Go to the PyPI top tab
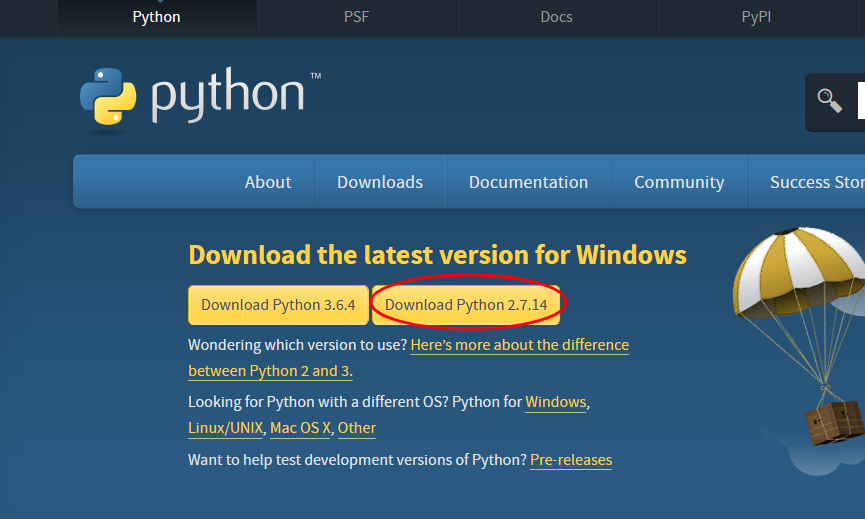 tap(756, 17)
